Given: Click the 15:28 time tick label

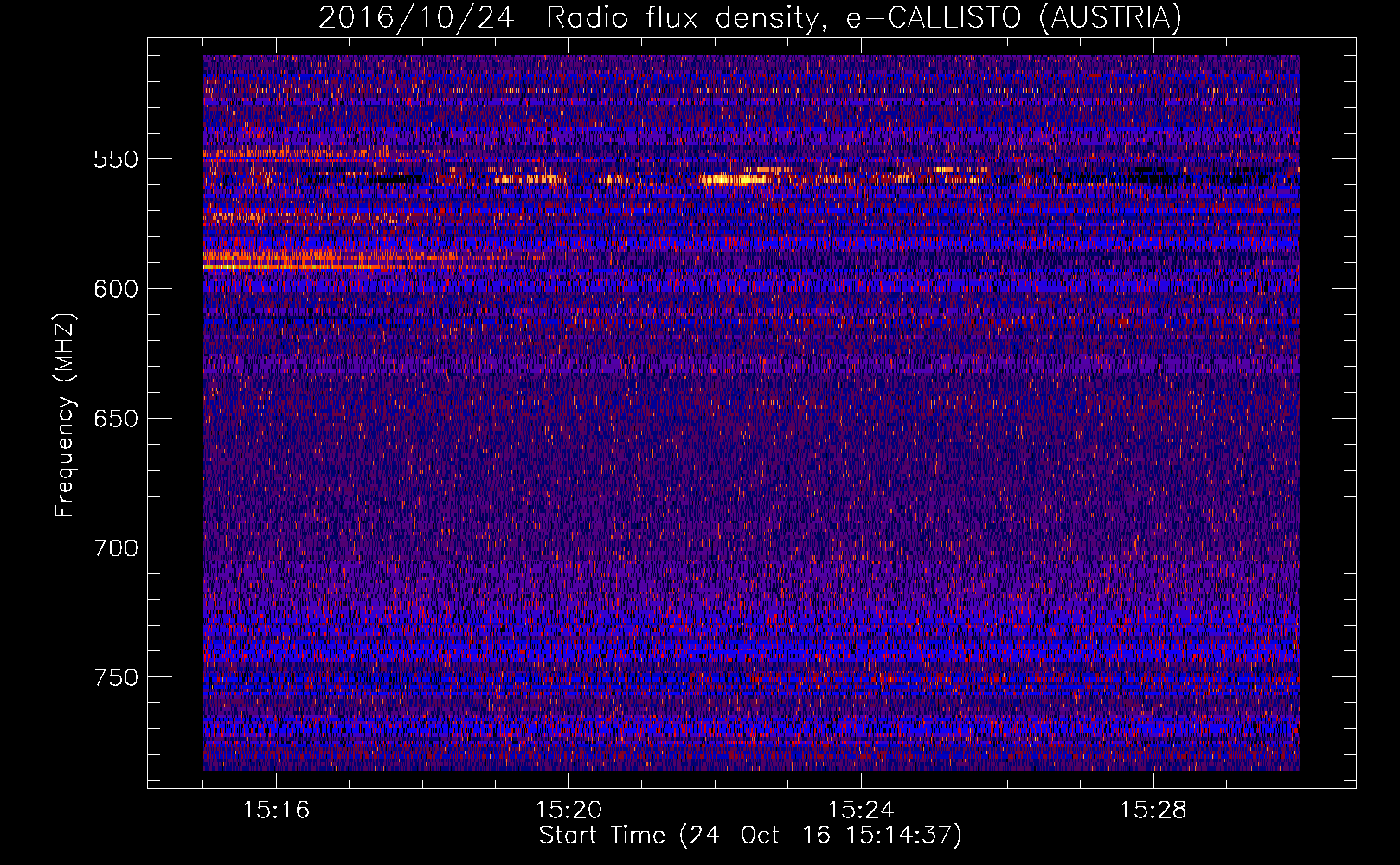Looking at the screenshot, I should [1153, 811].
